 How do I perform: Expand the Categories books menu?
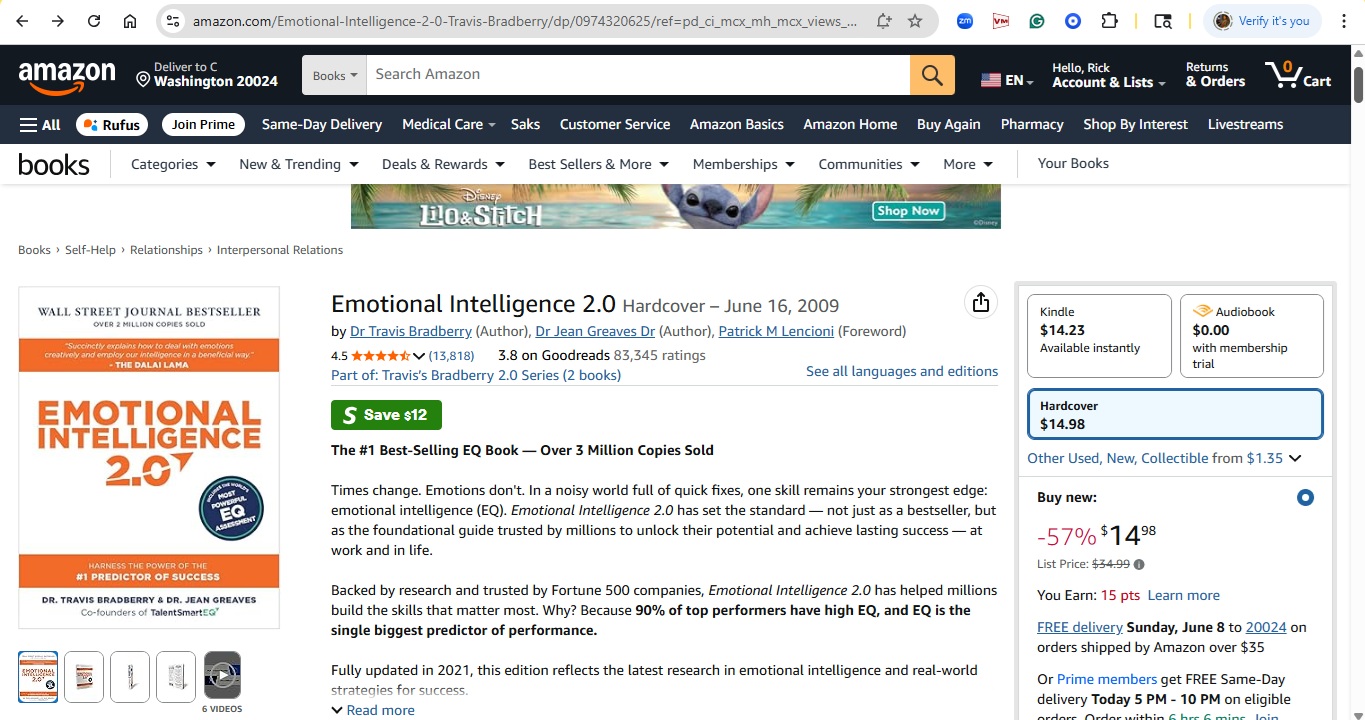click(x=173, y=164)
